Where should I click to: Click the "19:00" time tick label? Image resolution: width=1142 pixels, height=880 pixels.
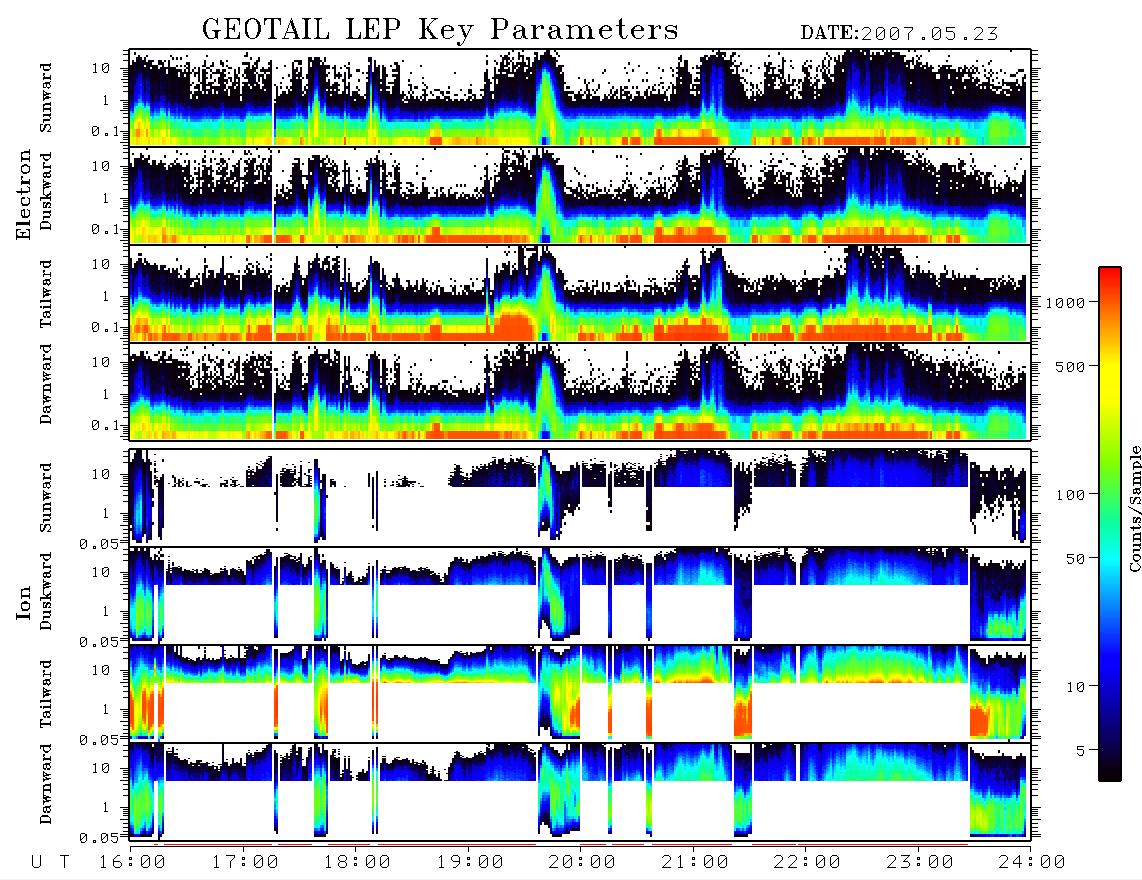coord(470,862)
